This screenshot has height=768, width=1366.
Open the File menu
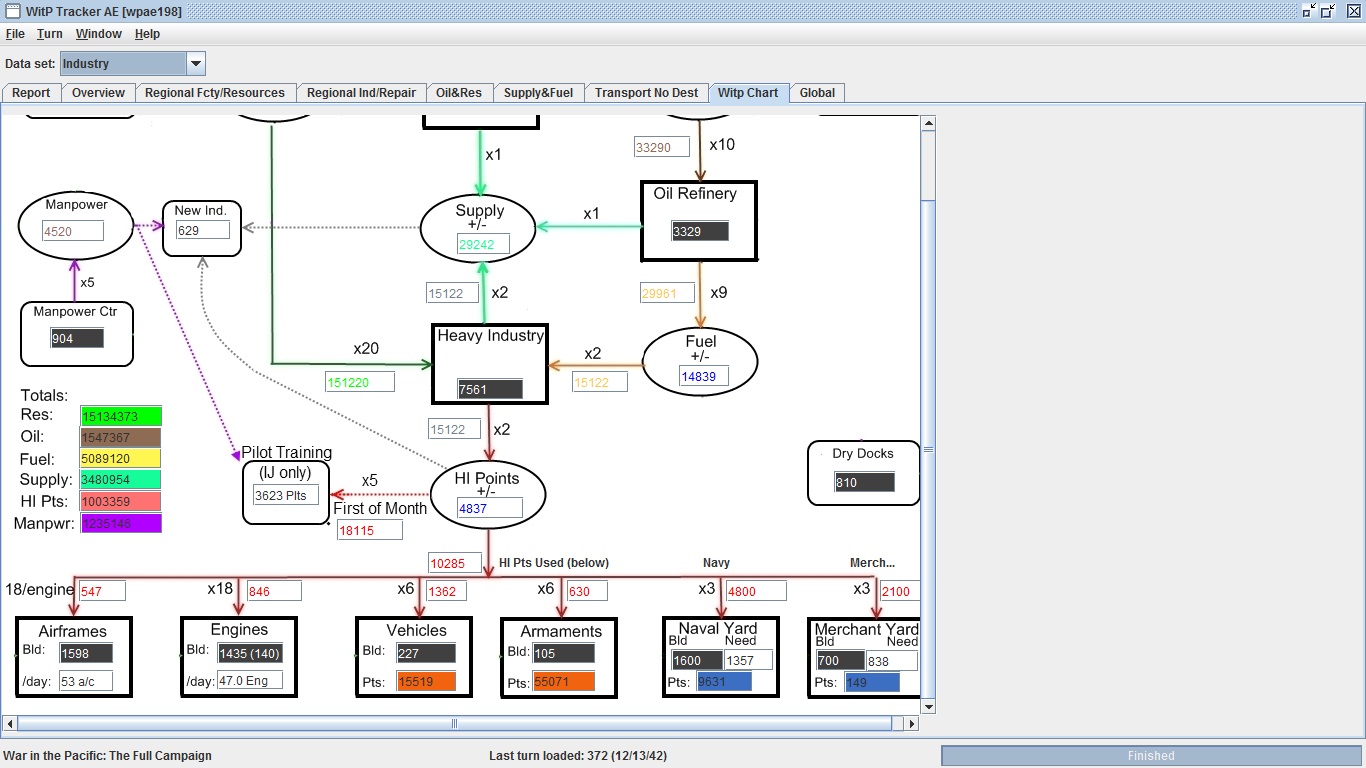pyautogui.click(x=15, y=34)
